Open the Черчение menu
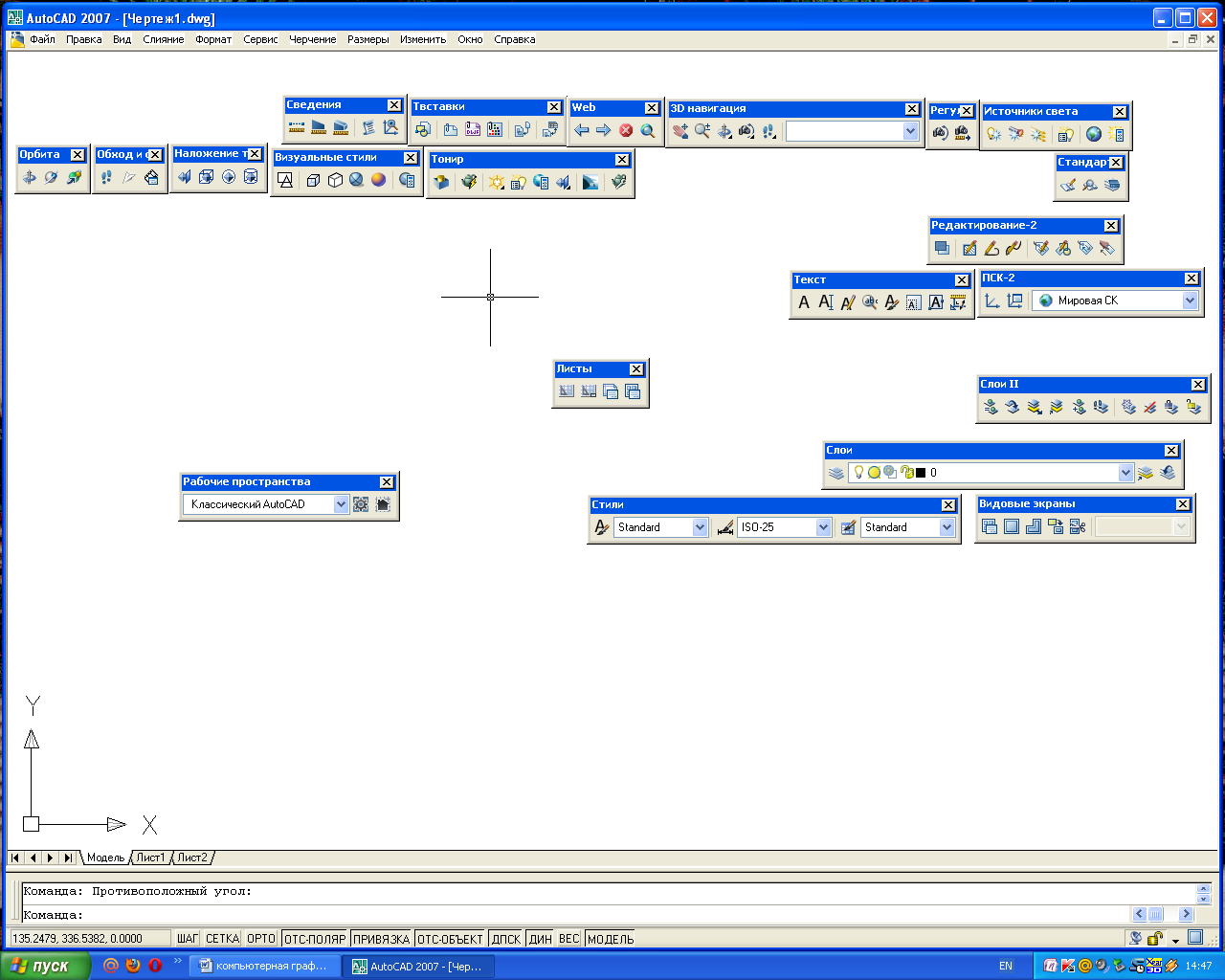1225x980 pixels. point(313,39)
